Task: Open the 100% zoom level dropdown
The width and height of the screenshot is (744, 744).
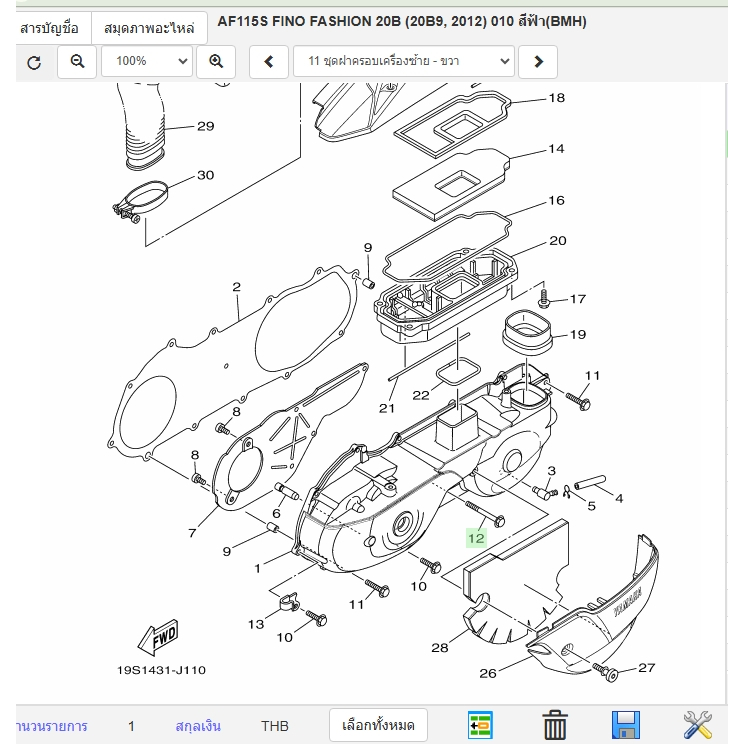Action: [146, 62]
